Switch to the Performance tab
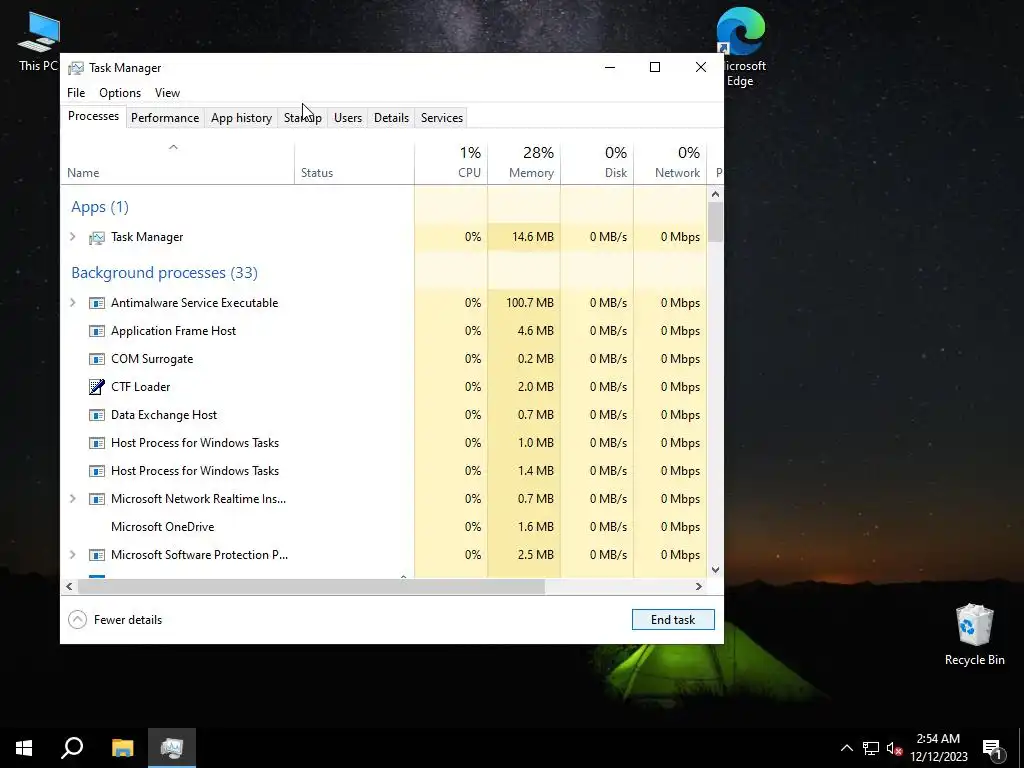Screen dimensions: 1024x768 coord(165,118)
